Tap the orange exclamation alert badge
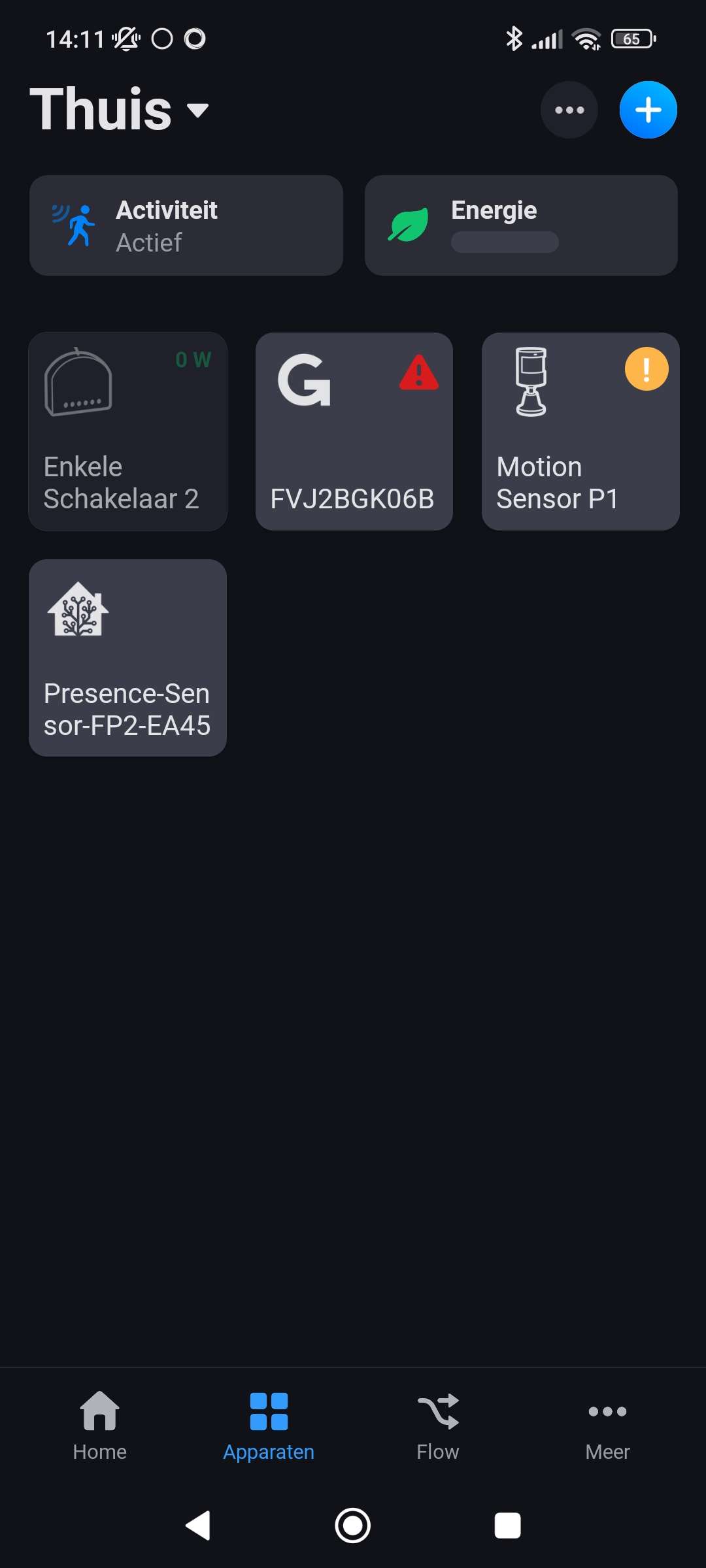 point(647,369)
